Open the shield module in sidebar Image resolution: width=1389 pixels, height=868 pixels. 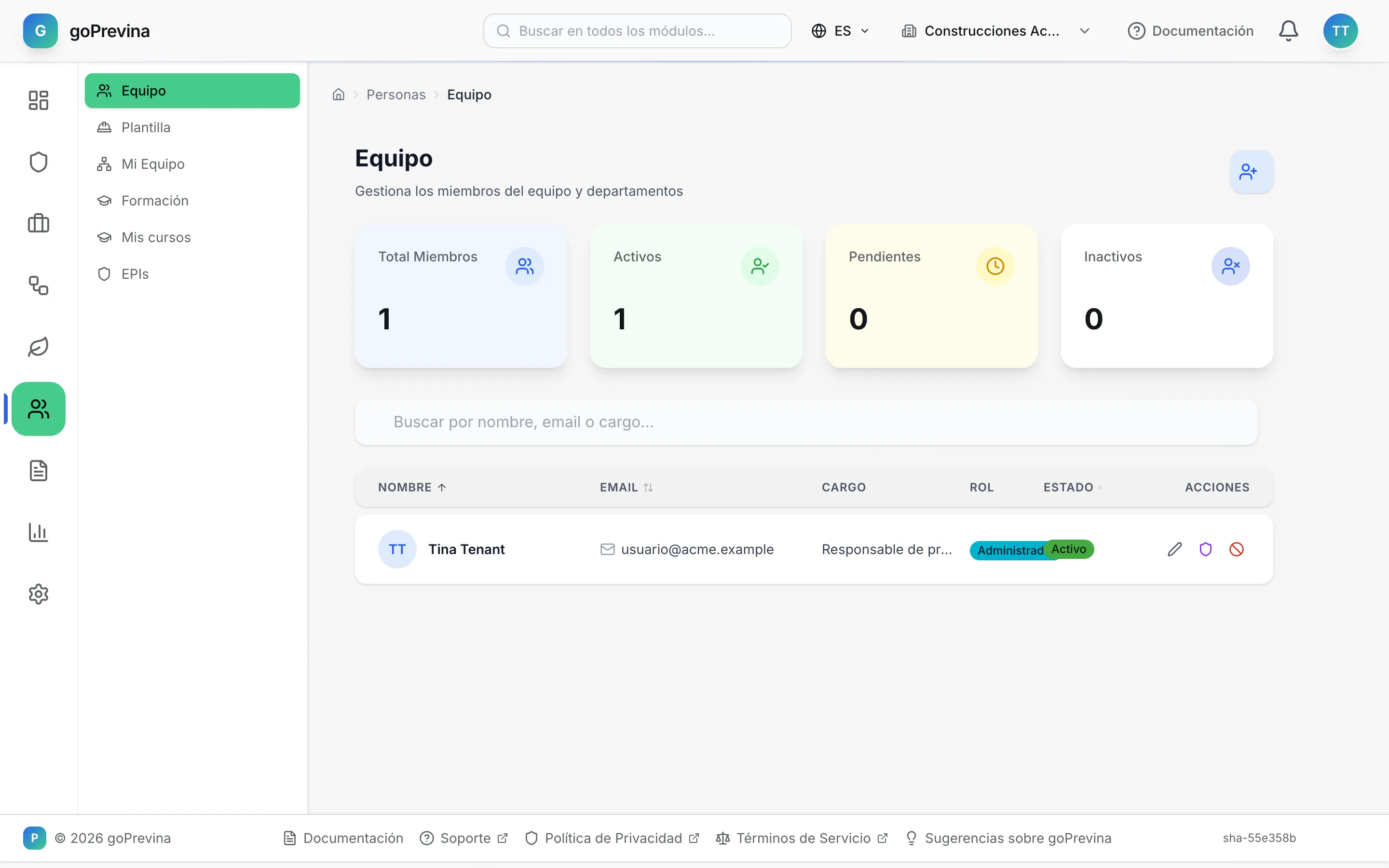click(x=39, y=162)
